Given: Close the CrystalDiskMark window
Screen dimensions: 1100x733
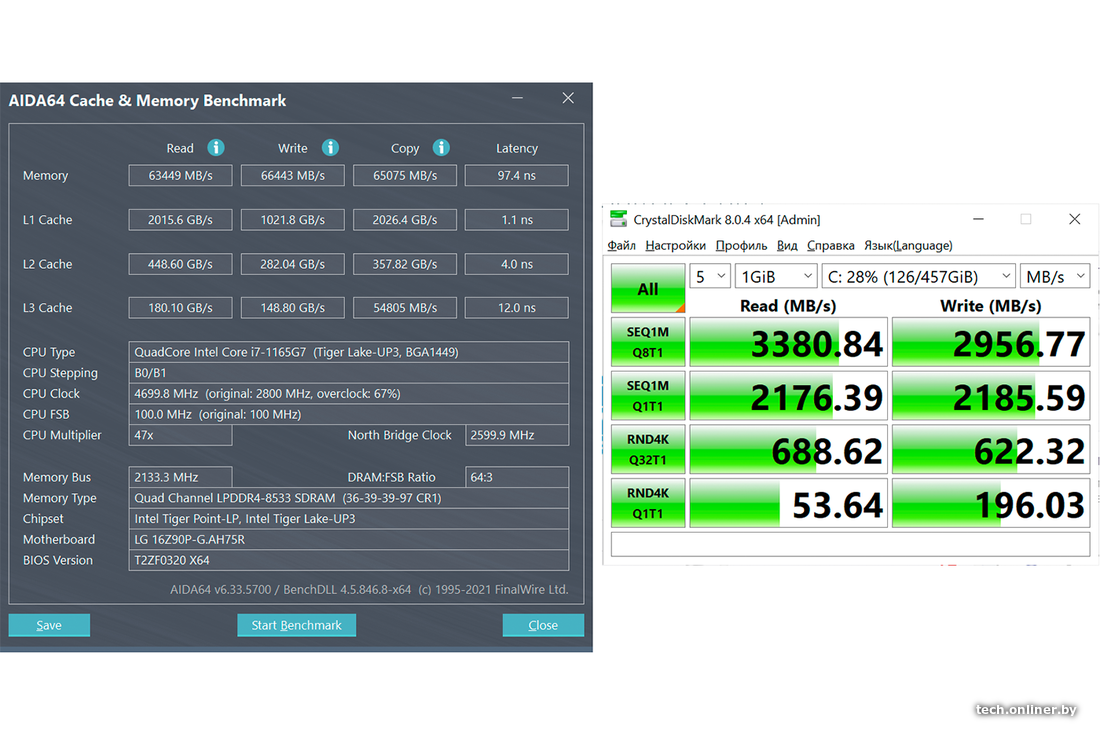Looking at the screenshot, I should pyautogui.click(x=1074, y=220).
